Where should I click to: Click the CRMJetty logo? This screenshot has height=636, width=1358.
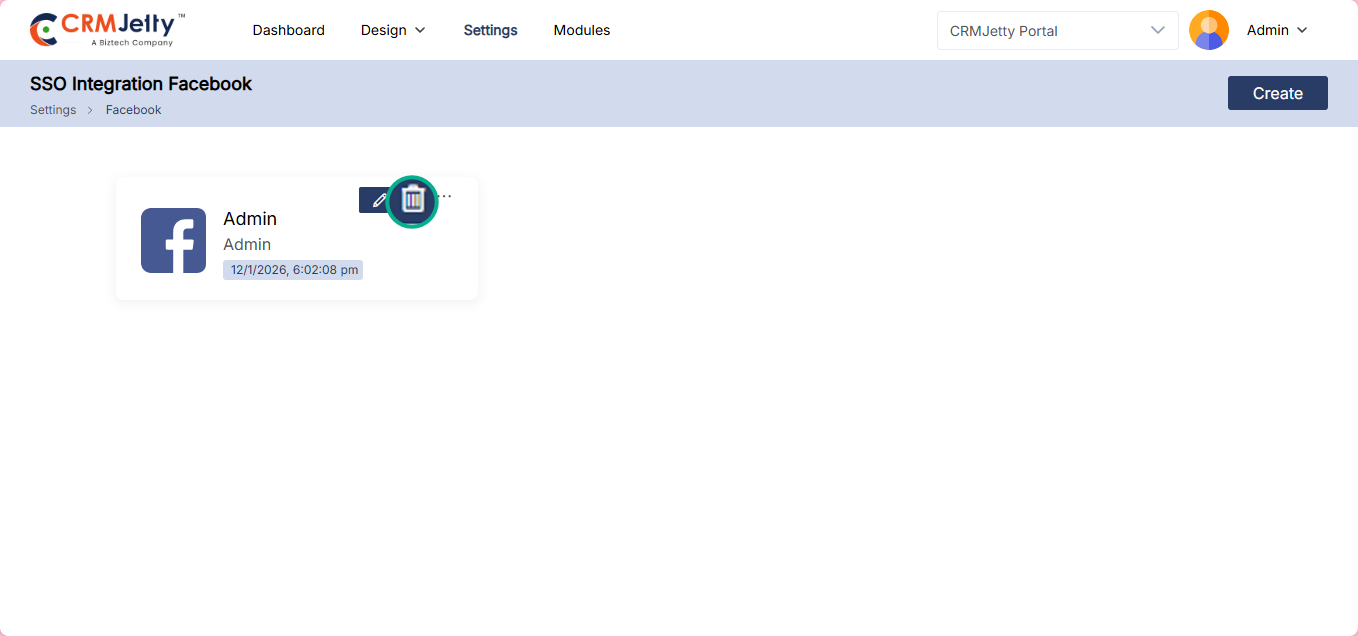click(107, 30)
